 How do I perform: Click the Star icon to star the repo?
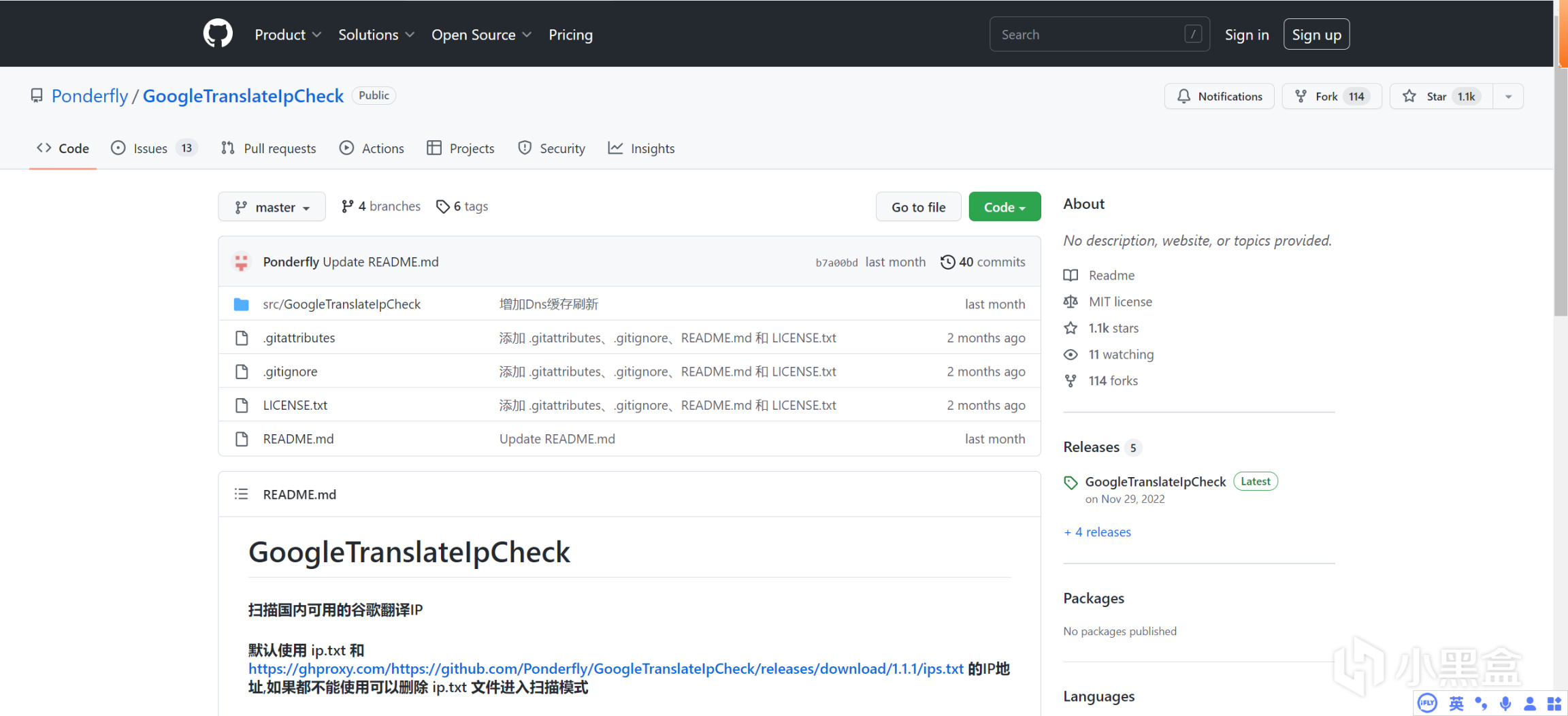point(1409,97)
